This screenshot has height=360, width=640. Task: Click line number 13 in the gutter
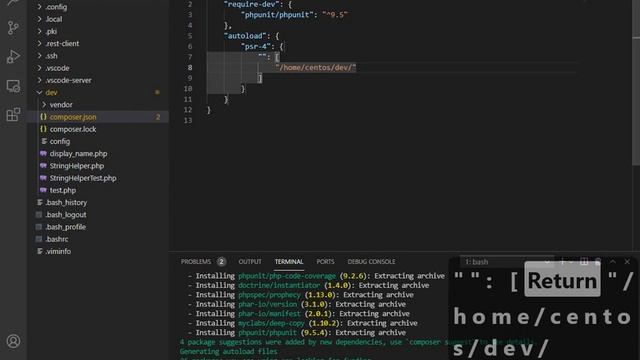pyautogui.click(x=188, y=120)
